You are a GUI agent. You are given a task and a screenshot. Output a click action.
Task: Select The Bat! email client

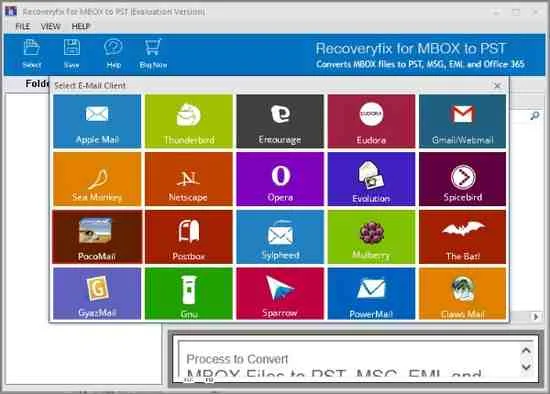tap(463, 237)
